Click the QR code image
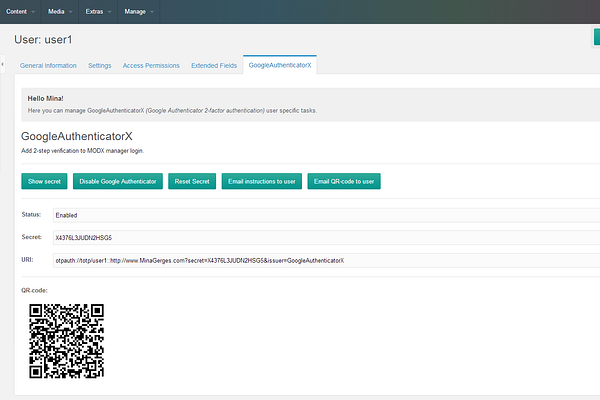 pyautogui.click(x=67, y=341)
